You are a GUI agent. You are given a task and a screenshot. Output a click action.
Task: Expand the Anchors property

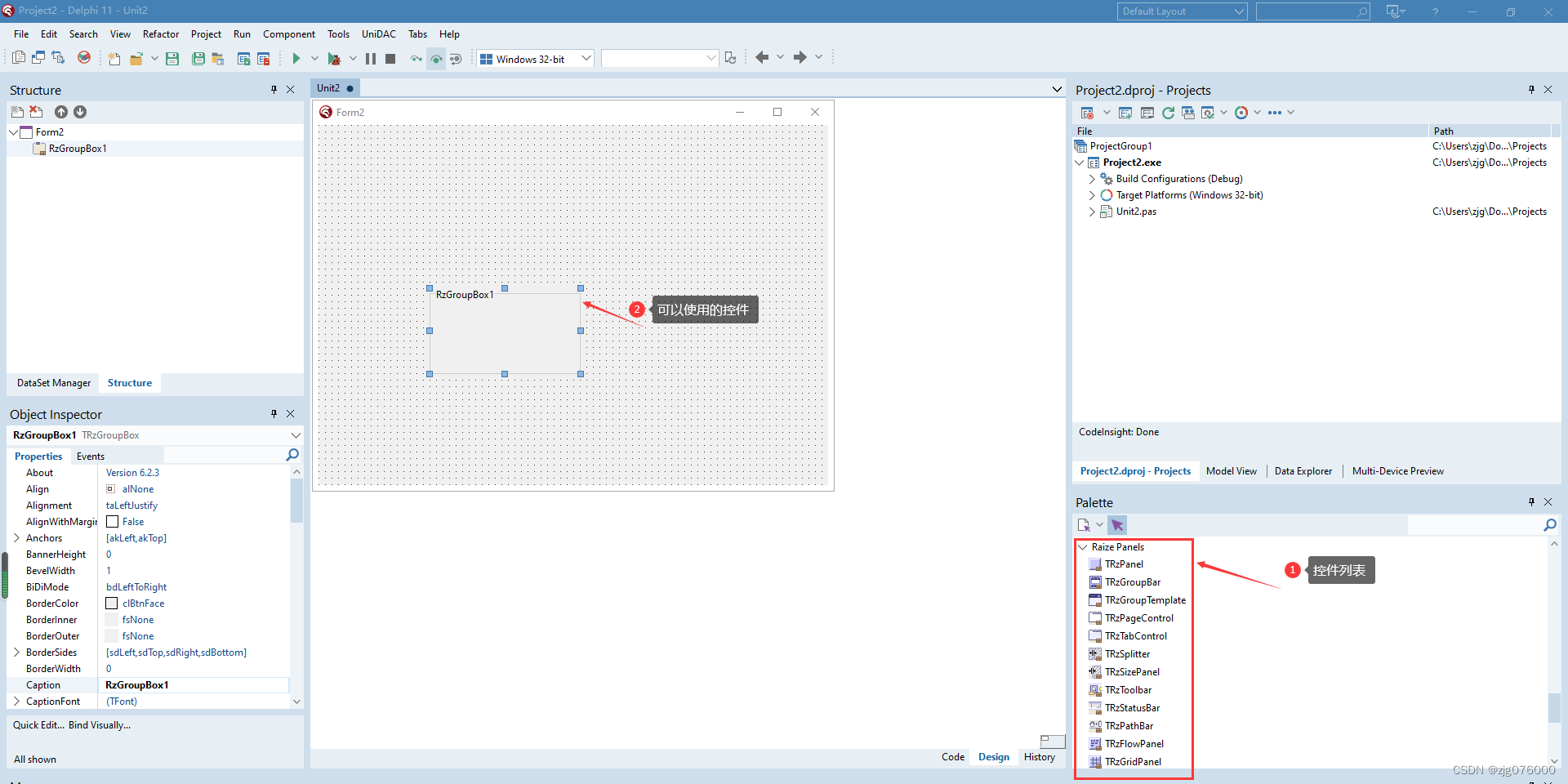click(16, 537)
